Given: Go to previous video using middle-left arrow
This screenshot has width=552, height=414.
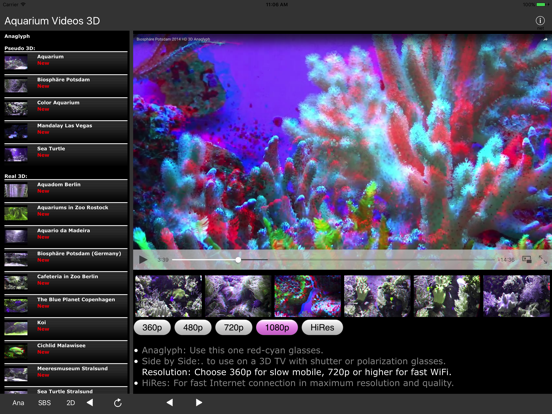Looking at the screenshot, I should pos(170,402).
